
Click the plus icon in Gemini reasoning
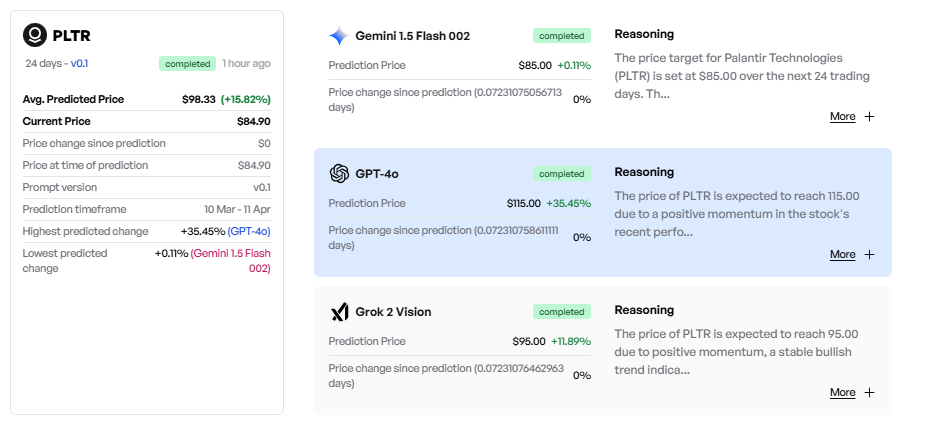[x=869, y=117]
